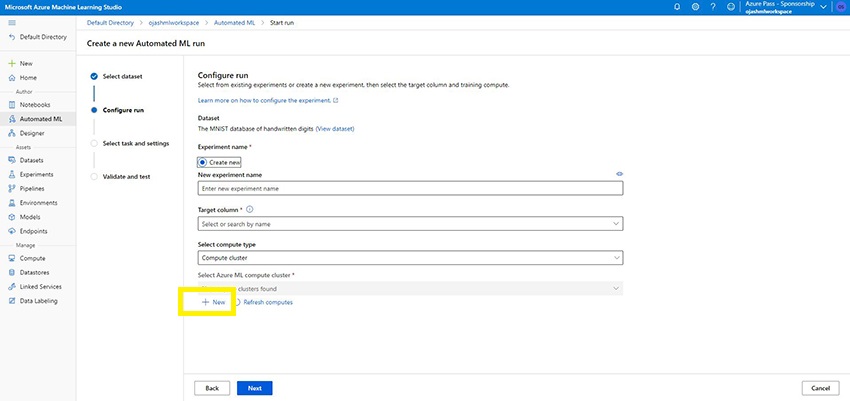This screenshot has width=850, height=401.
Task: Create a new compute with + New
Action: (x=214, y=302)
